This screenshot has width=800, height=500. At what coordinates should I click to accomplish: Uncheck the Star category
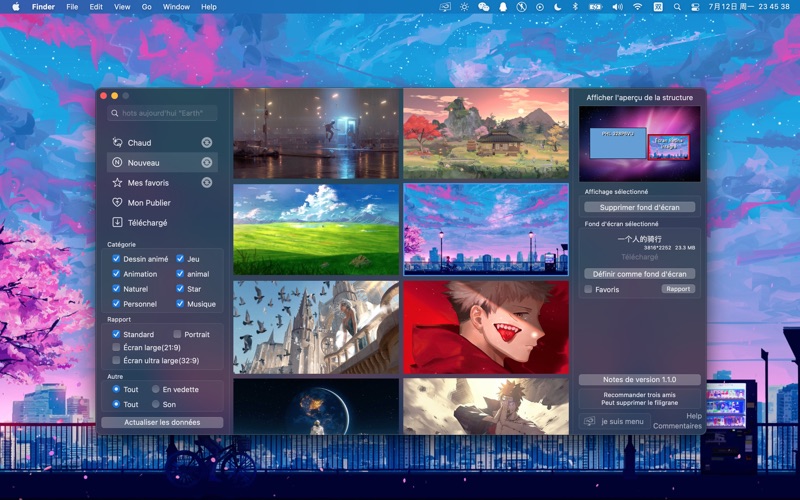pyautogui.click(x=180, y=289)
